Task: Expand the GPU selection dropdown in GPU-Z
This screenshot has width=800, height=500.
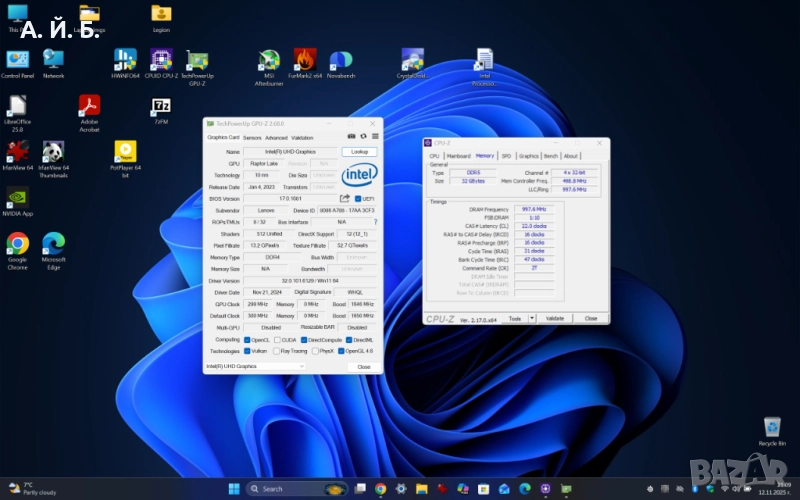Action: (301, 366)
